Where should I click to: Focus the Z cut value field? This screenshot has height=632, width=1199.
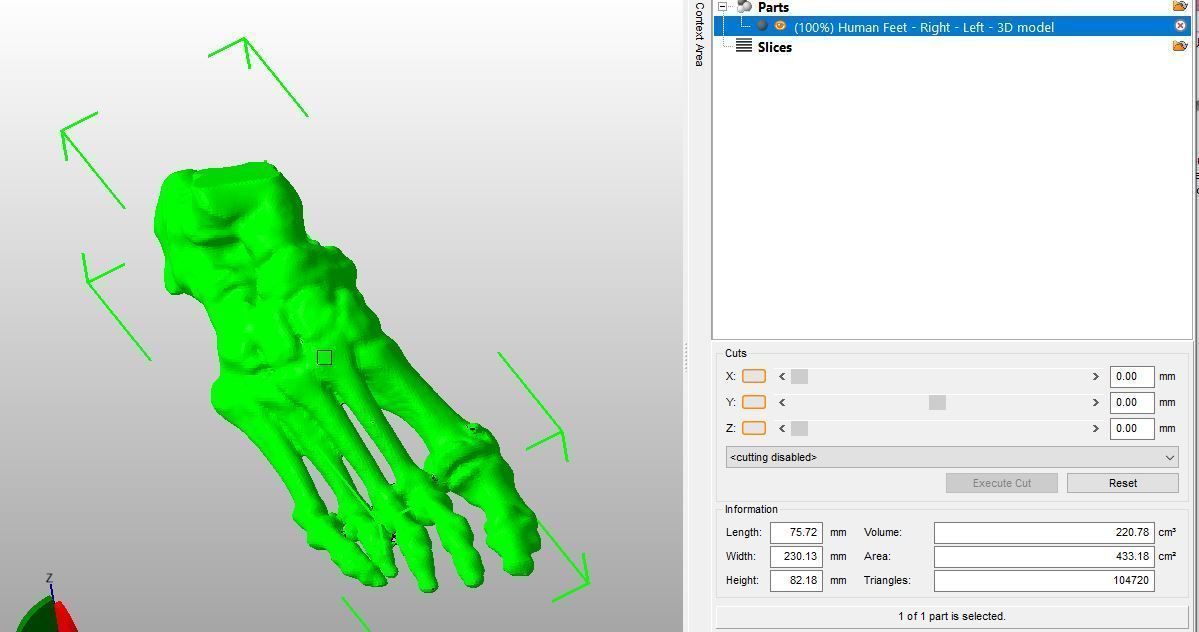pyautogui.click(x=1132, y=428)
